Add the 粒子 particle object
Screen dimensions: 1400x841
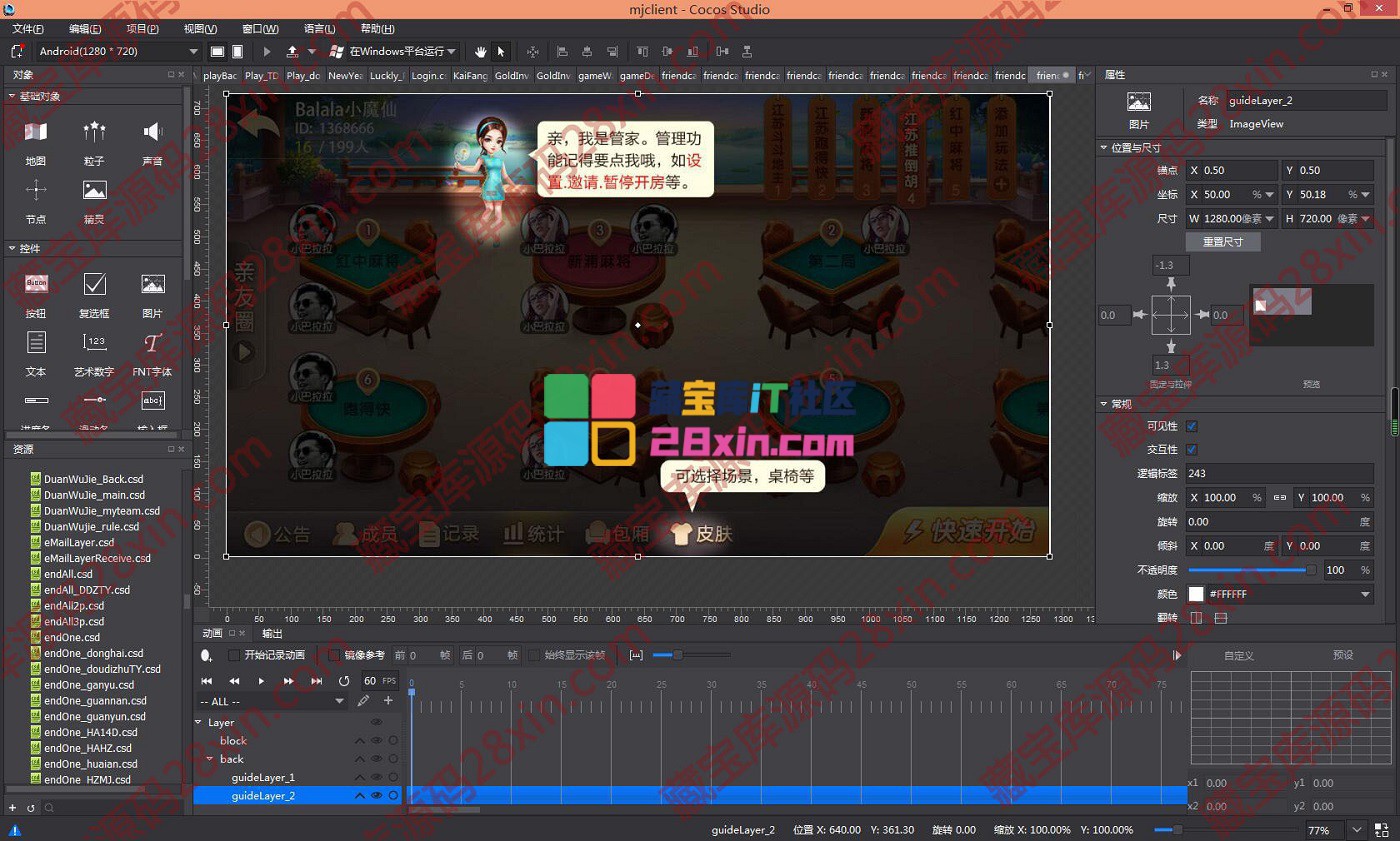pyautogui.click(x=94, y=143)
